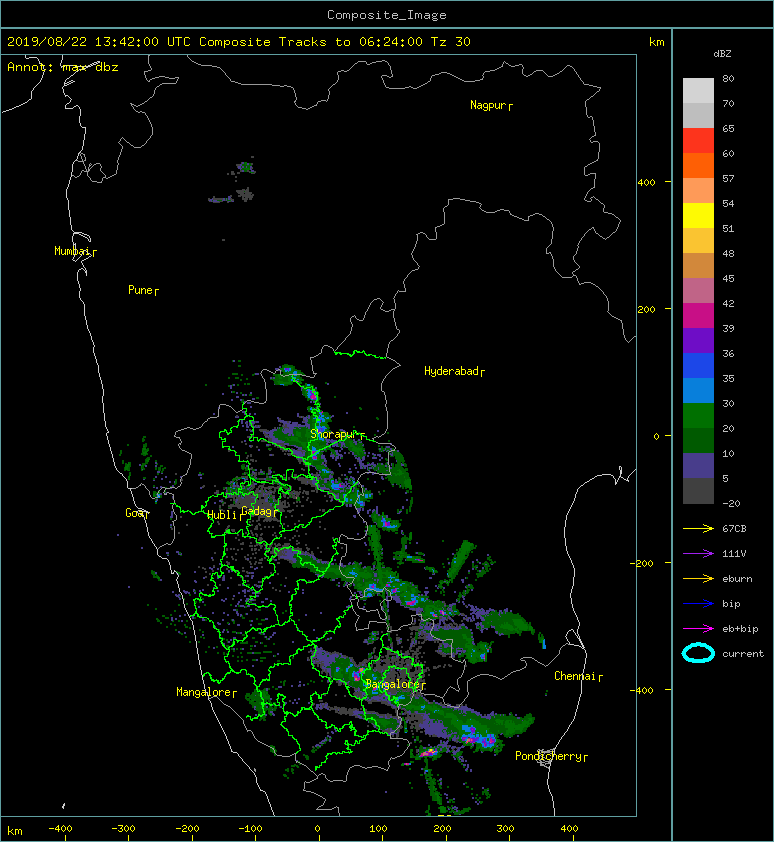Screen dimensions: 774x842
Task: Click the 67CB legend label
Action: coord(734,529)
